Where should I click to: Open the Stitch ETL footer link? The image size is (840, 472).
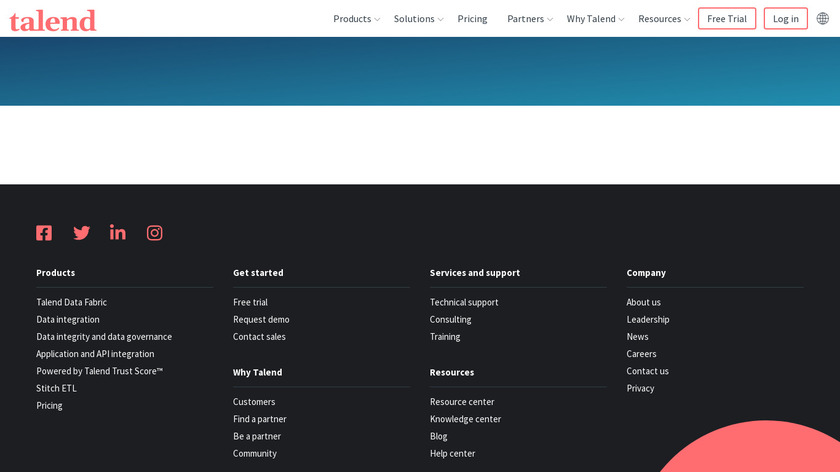(56, 388)
